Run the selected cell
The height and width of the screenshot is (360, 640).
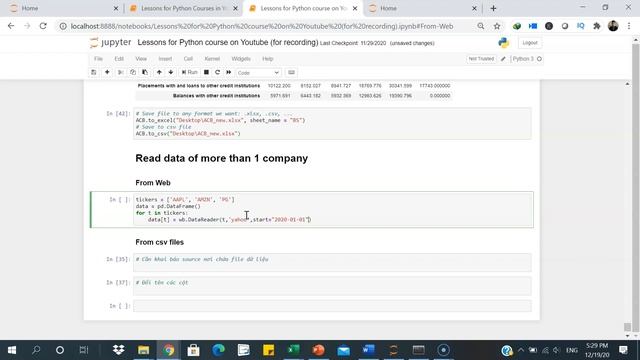[190, 72]
